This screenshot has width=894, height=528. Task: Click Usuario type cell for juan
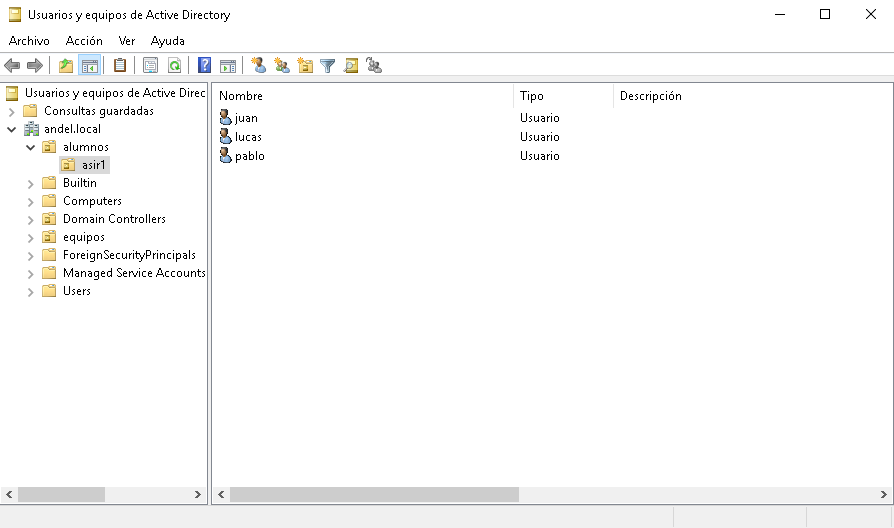point(539,118)
